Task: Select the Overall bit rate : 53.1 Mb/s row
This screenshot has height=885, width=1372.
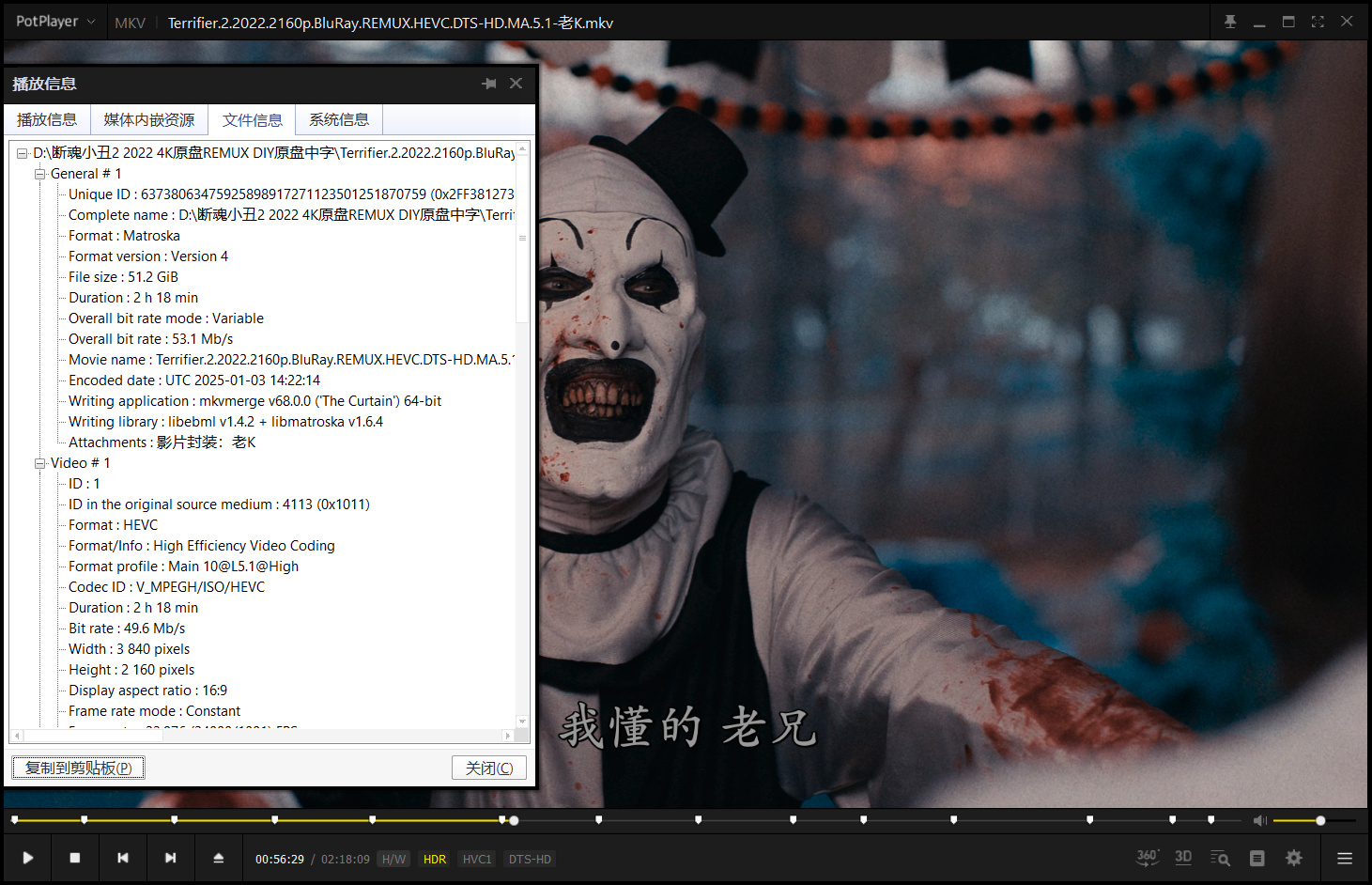Action: (150, 339)
